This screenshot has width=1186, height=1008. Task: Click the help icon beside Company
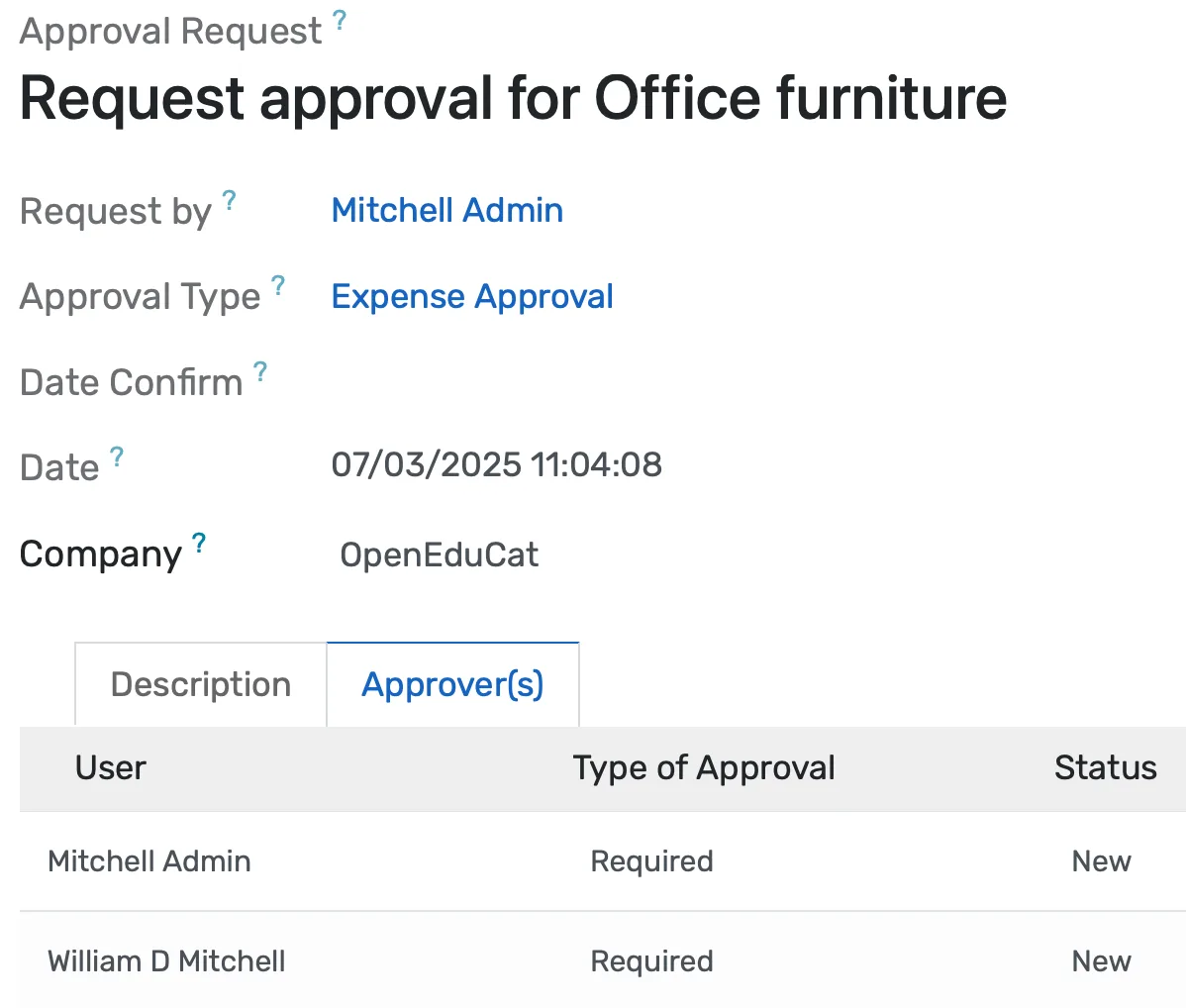coord(198,541)
